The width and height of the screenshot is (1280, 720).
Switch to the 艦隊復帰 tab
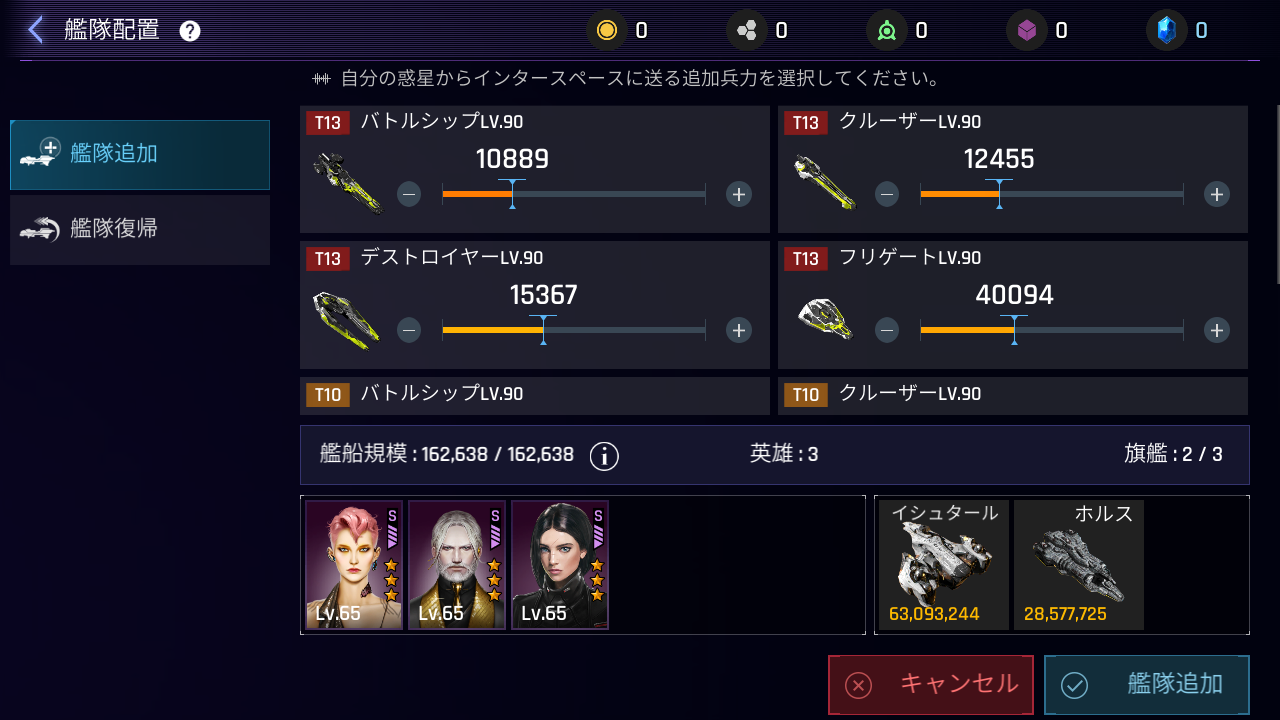tap(140, 230)
